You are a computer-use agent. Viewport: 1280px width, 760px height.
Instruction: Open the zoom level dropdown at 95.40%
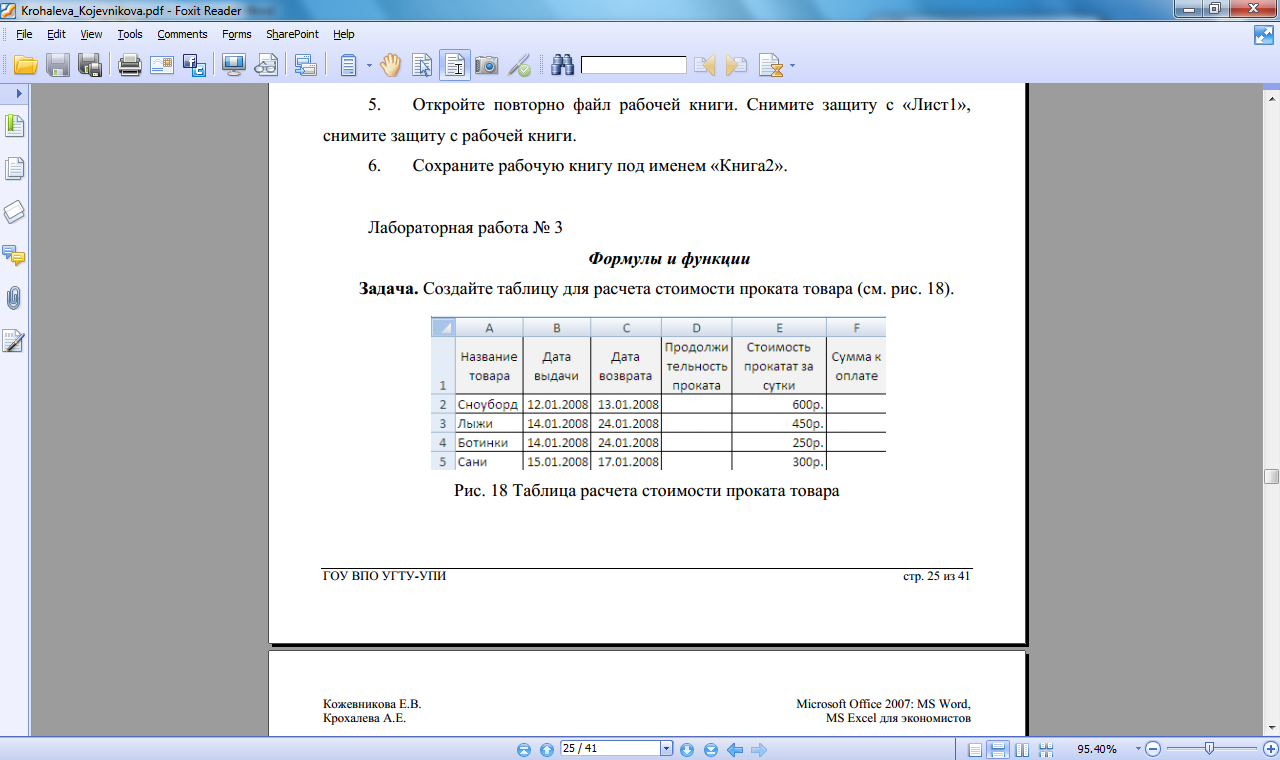click(x=1137, y=749)
